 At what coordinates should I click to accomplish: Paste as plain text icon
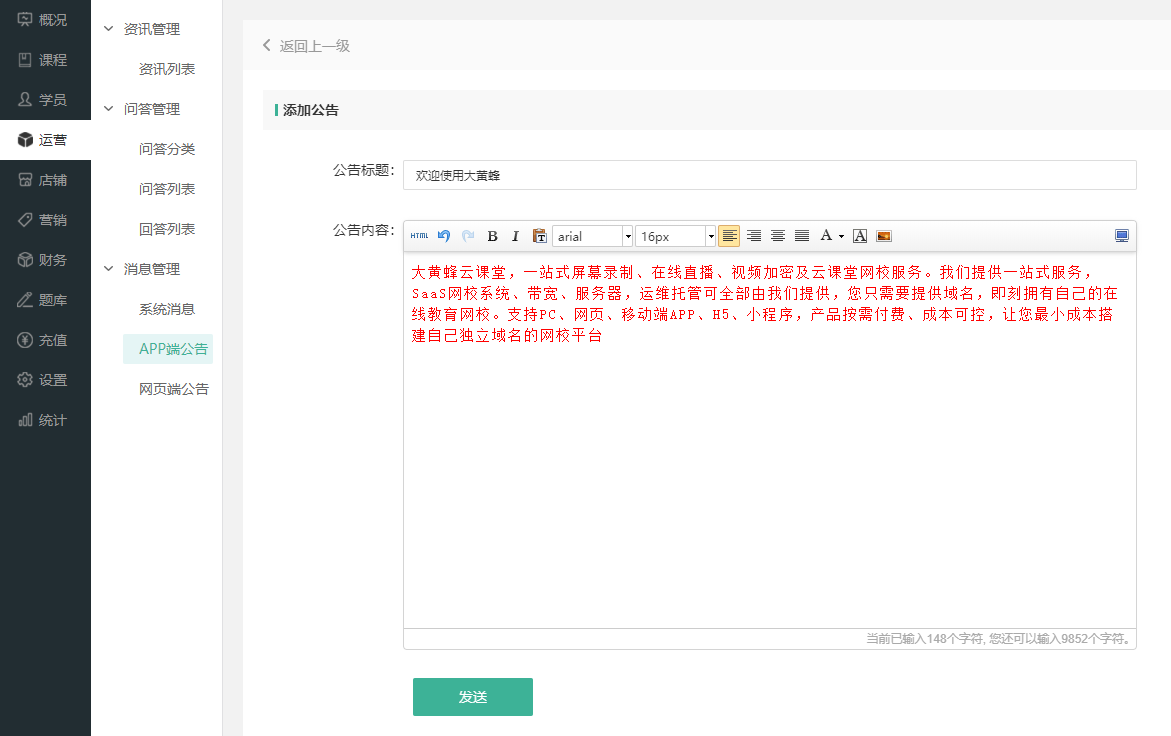tap(539, 236)
